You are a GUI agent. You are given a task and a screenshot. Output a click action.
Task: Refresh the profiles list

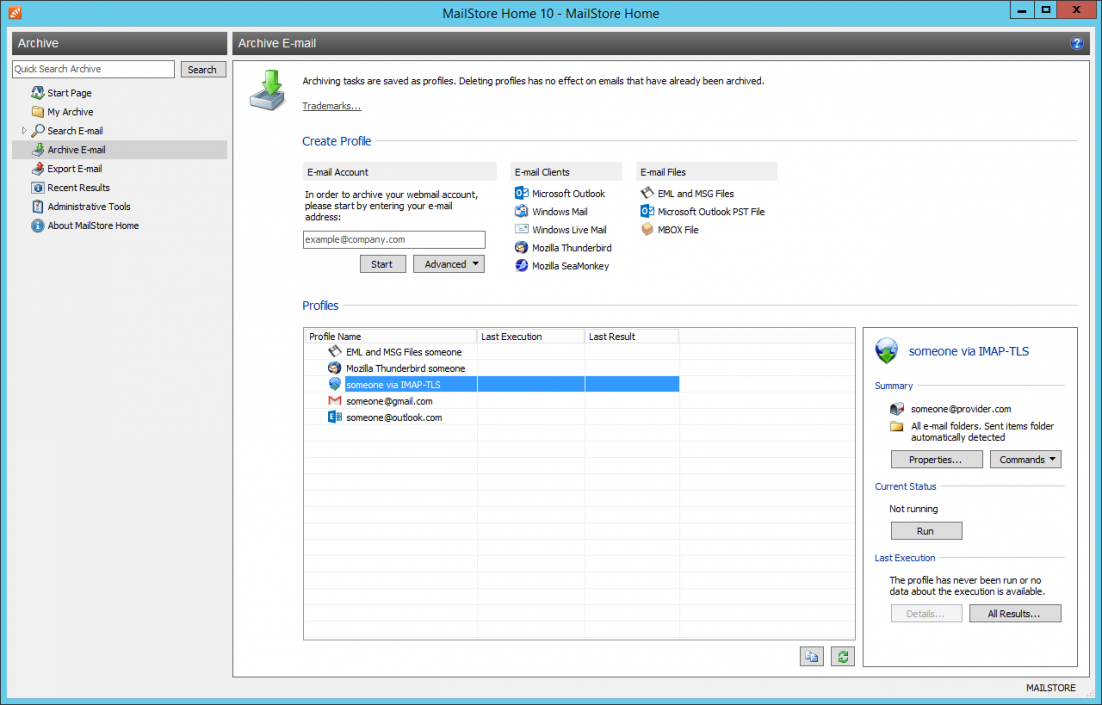pyautogui.click(x=841, y=656)
